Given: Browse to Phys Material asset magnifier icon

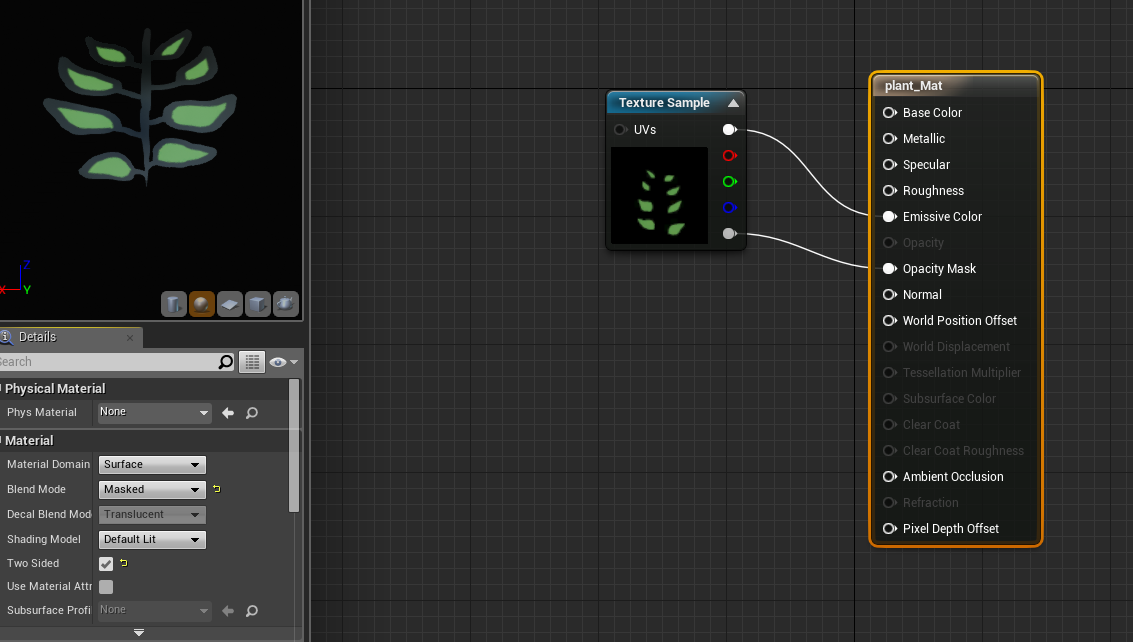Looking at the screenshot, I should (252, 412).
